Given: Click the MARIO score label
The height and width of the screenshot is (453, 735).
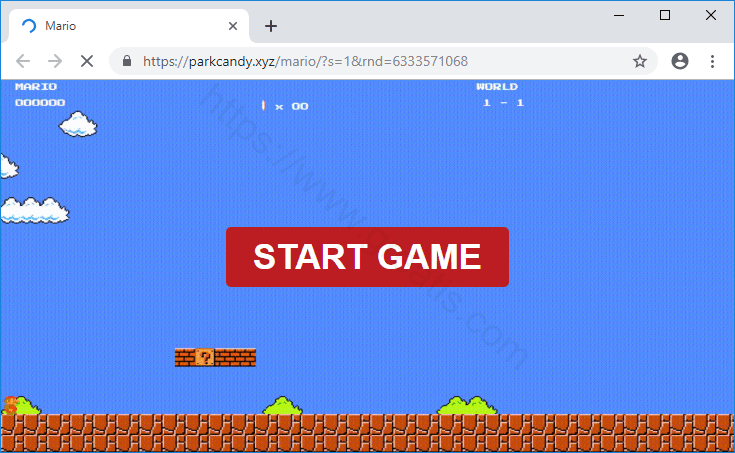Looking at the screenshot, I should (x=36, y=86).
